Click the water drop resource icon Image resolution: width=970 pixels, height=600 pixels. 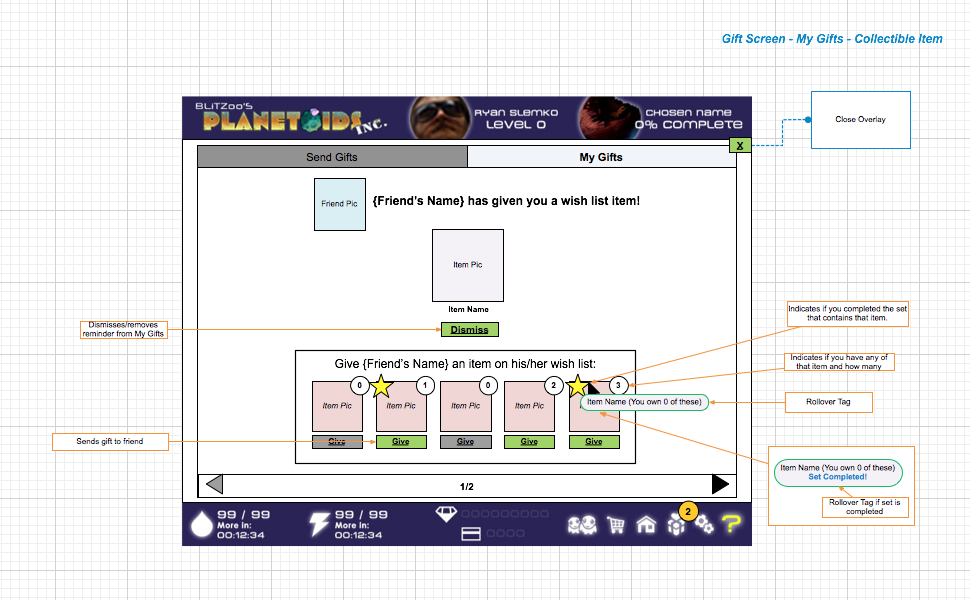[201, 524]
